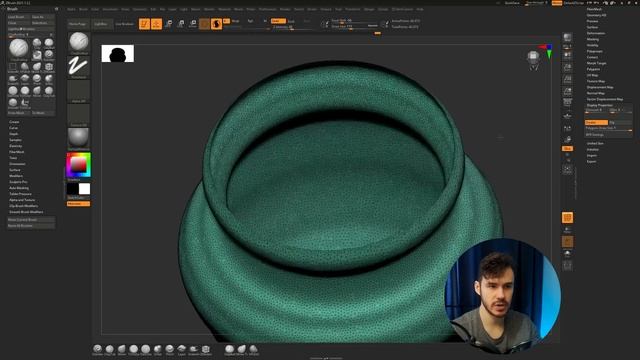Select the large ClayBuildup brush in Brush palette
This screenshot has width=640, height=360.
[x=19, y=49]
